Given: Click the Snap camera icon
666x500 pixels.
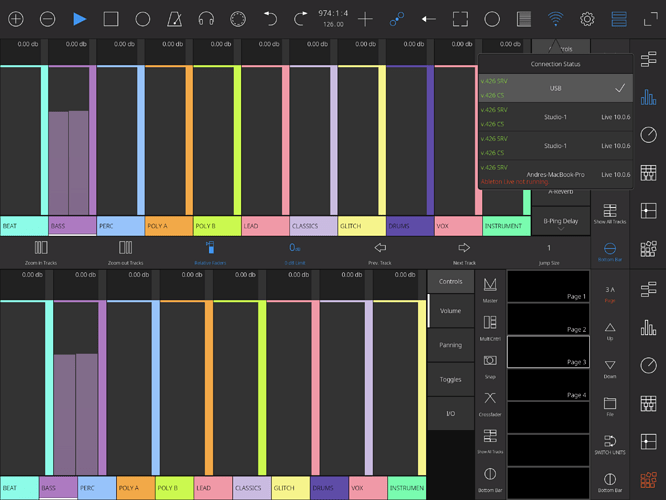Looking at the screenshot, I should tap(490, 361).
